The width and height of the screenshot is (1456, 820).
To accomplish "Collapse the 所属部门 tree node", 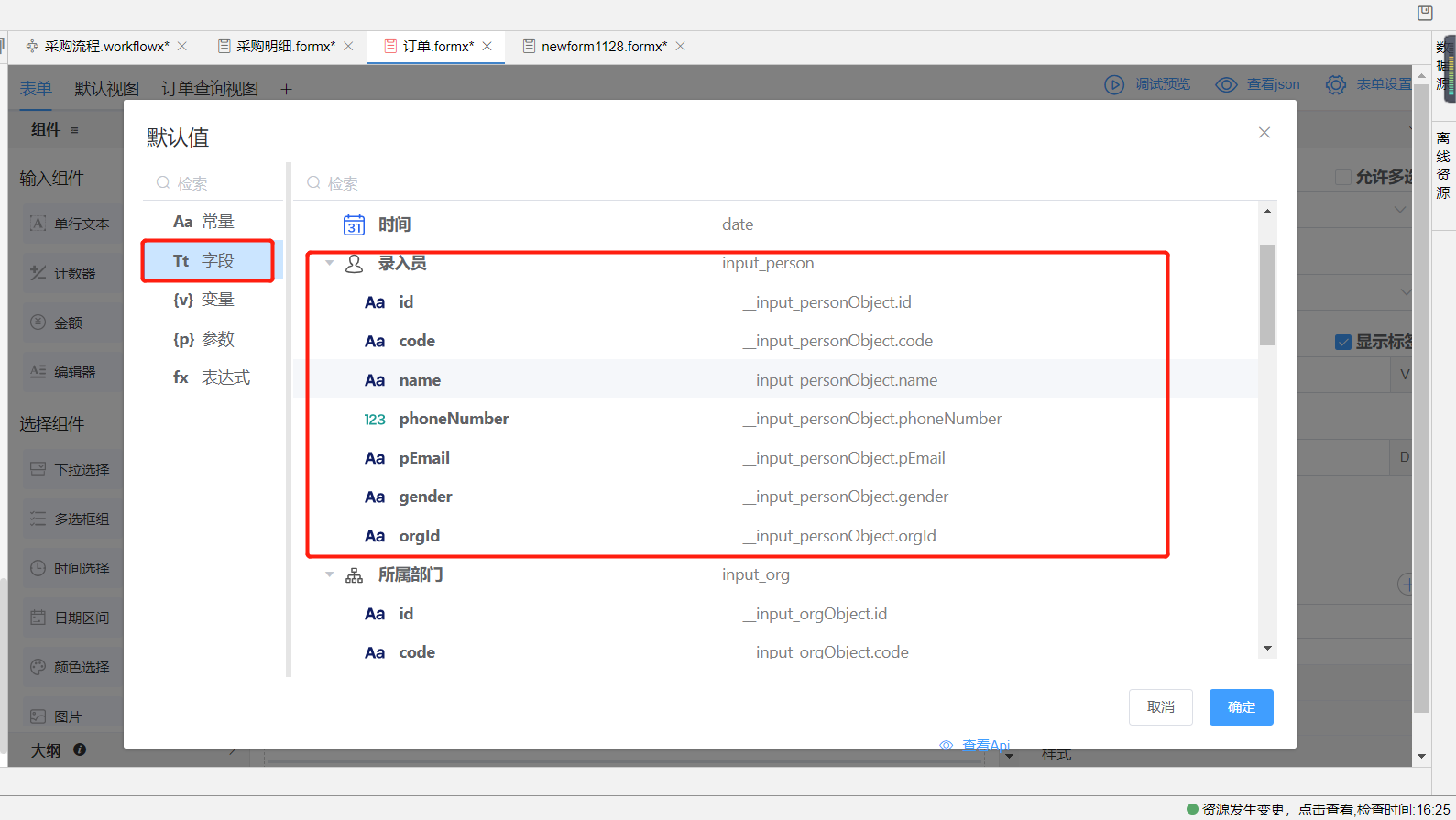I will coord(330,575).
